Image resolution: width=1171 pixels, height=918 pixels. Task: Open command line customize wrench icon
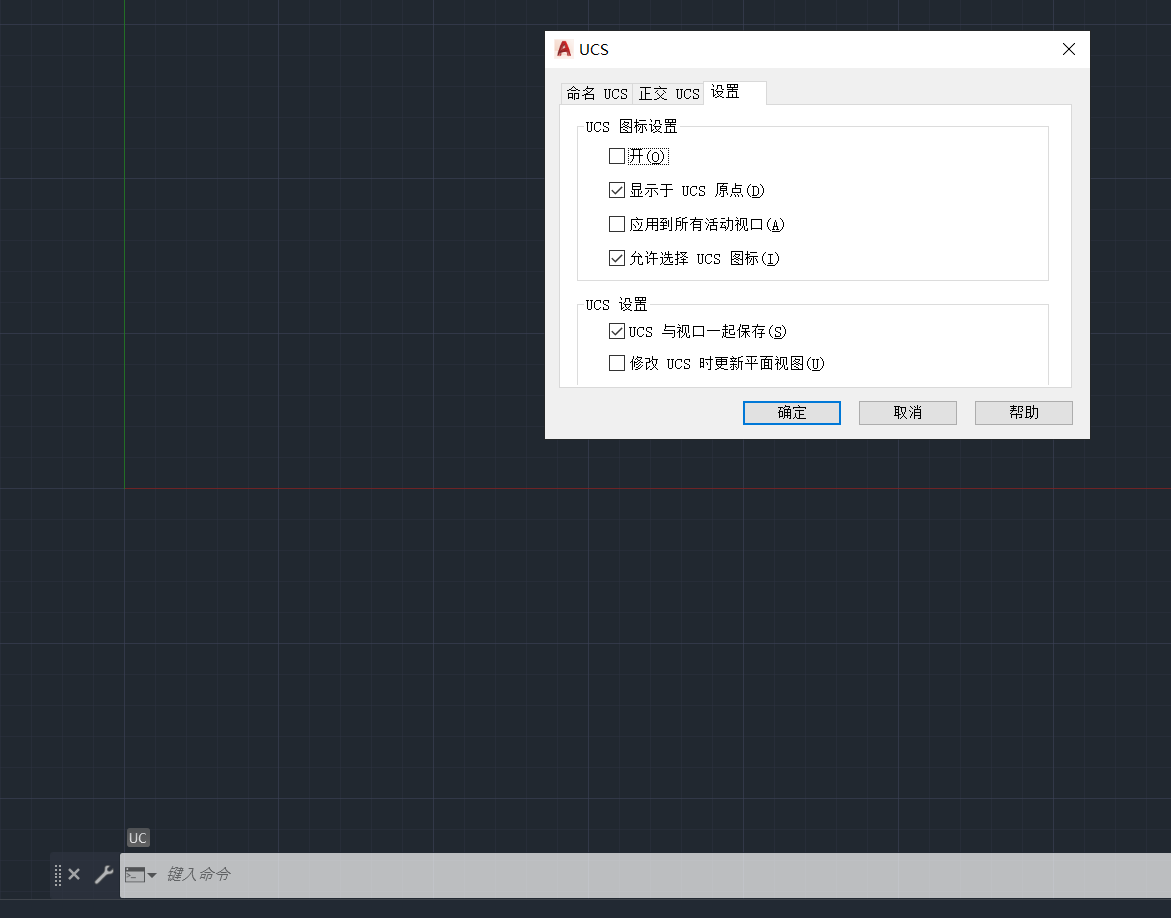pyautogui.click(x=103, y=875)
